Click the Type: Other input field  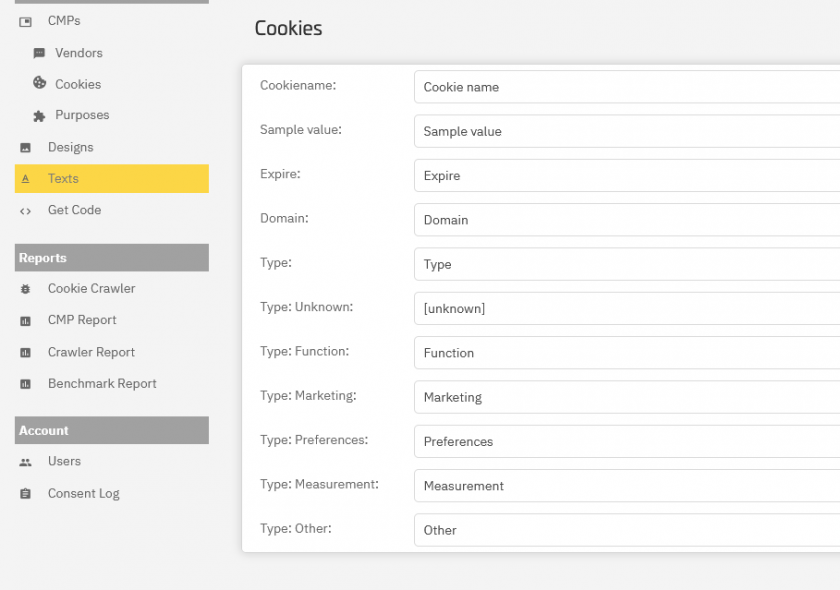coord(627,530)
